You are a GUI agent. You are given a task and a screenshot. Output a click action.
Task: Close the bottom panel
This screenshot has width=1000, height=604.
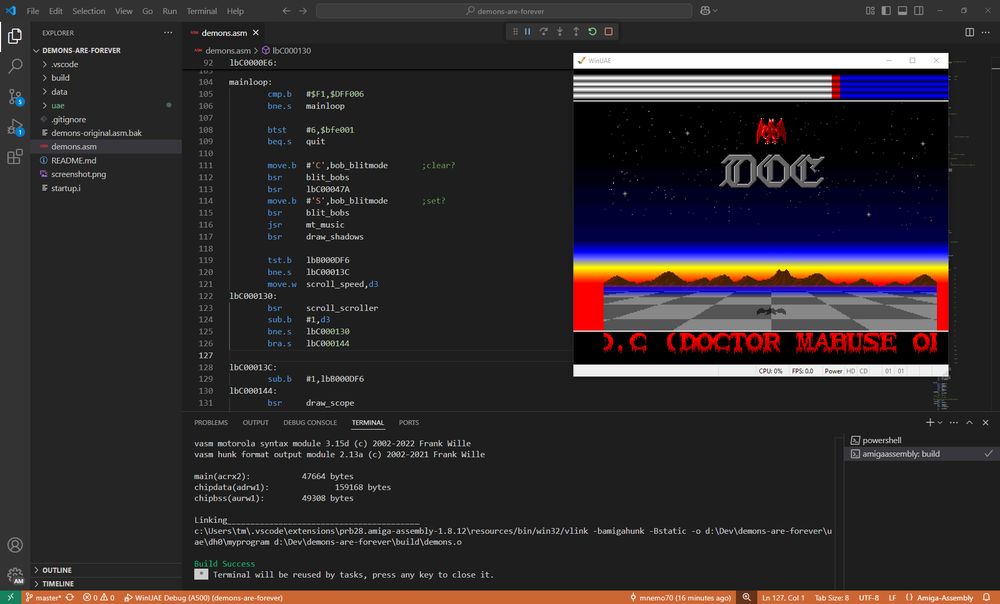pos(985,422)
